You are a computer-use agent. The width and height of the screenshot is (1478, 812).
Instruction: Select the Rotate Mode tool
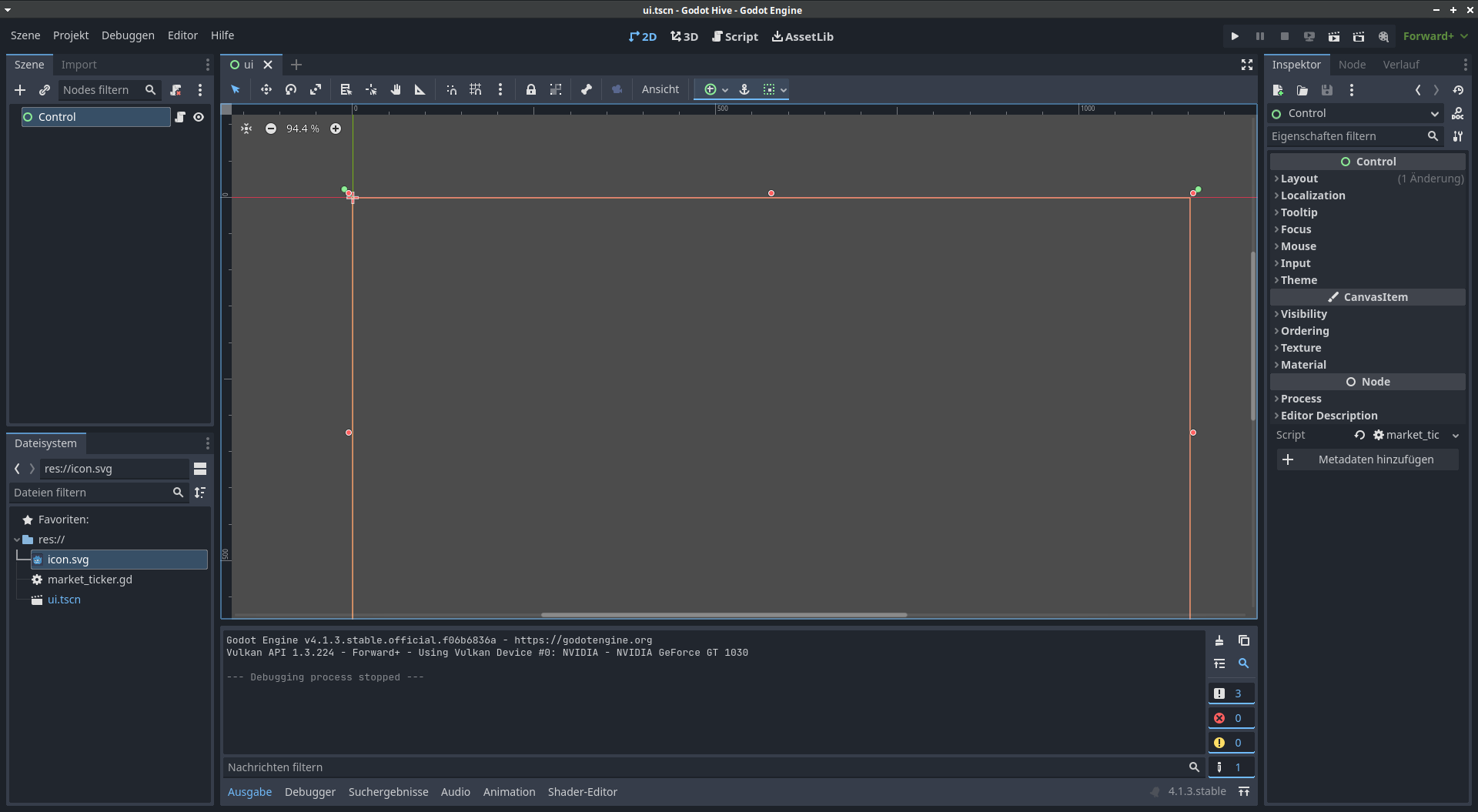point(290,89)
